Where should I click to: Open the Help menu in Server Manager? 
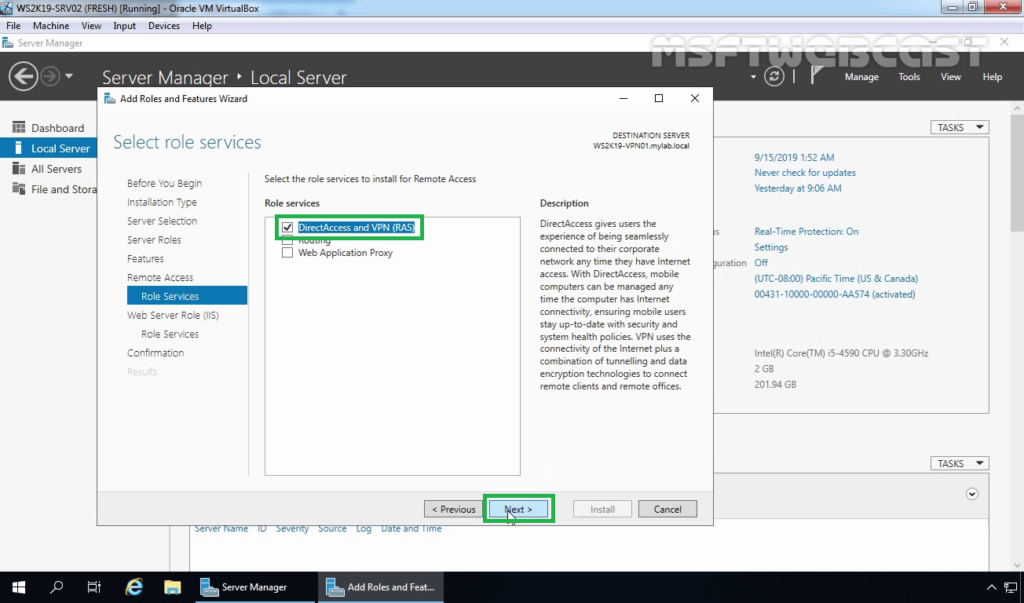[992, 76]
